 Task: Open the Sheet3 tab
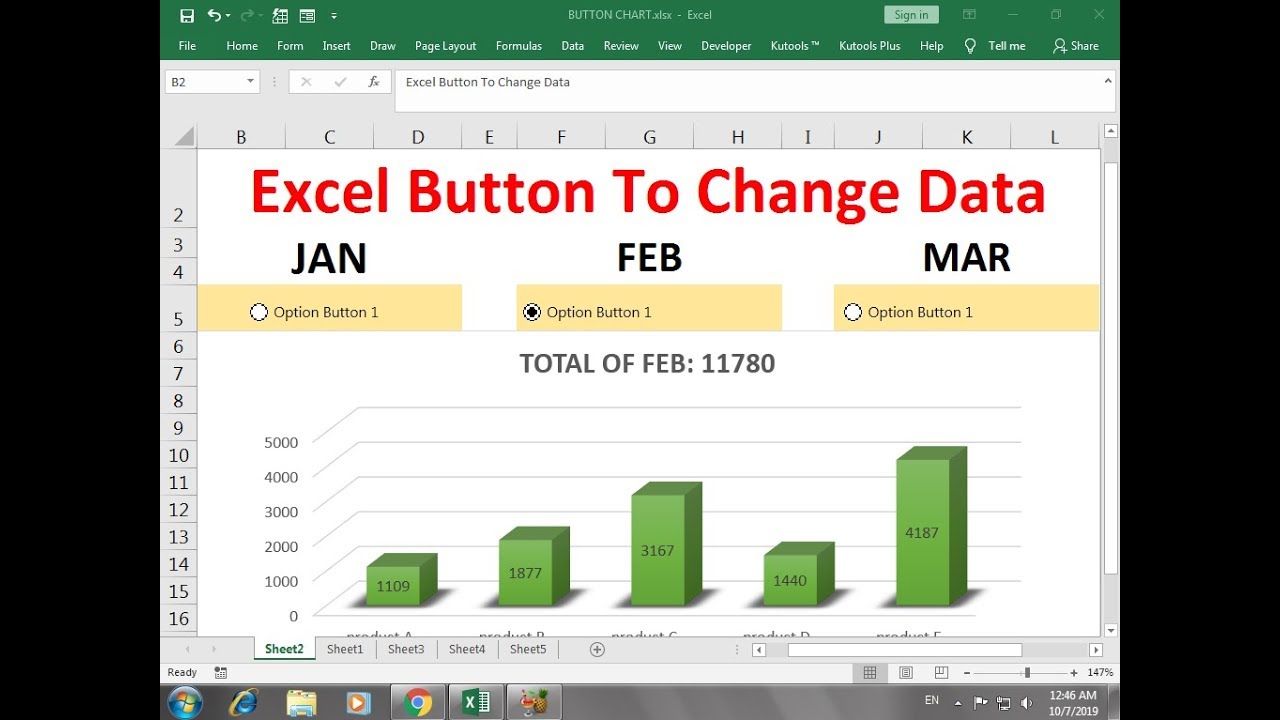coord(406,649)
